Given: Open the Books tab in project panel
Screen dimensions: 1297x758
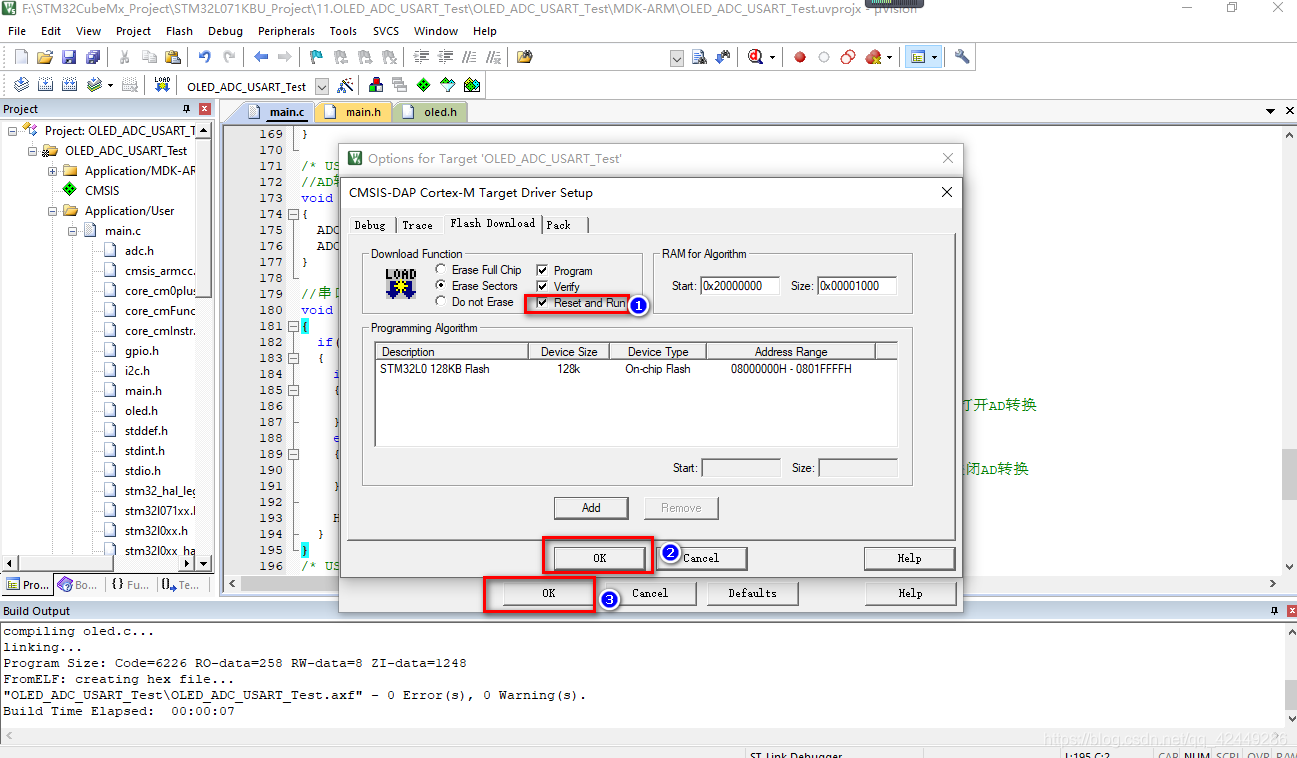Looking at the screenshot, I should 78,585.
